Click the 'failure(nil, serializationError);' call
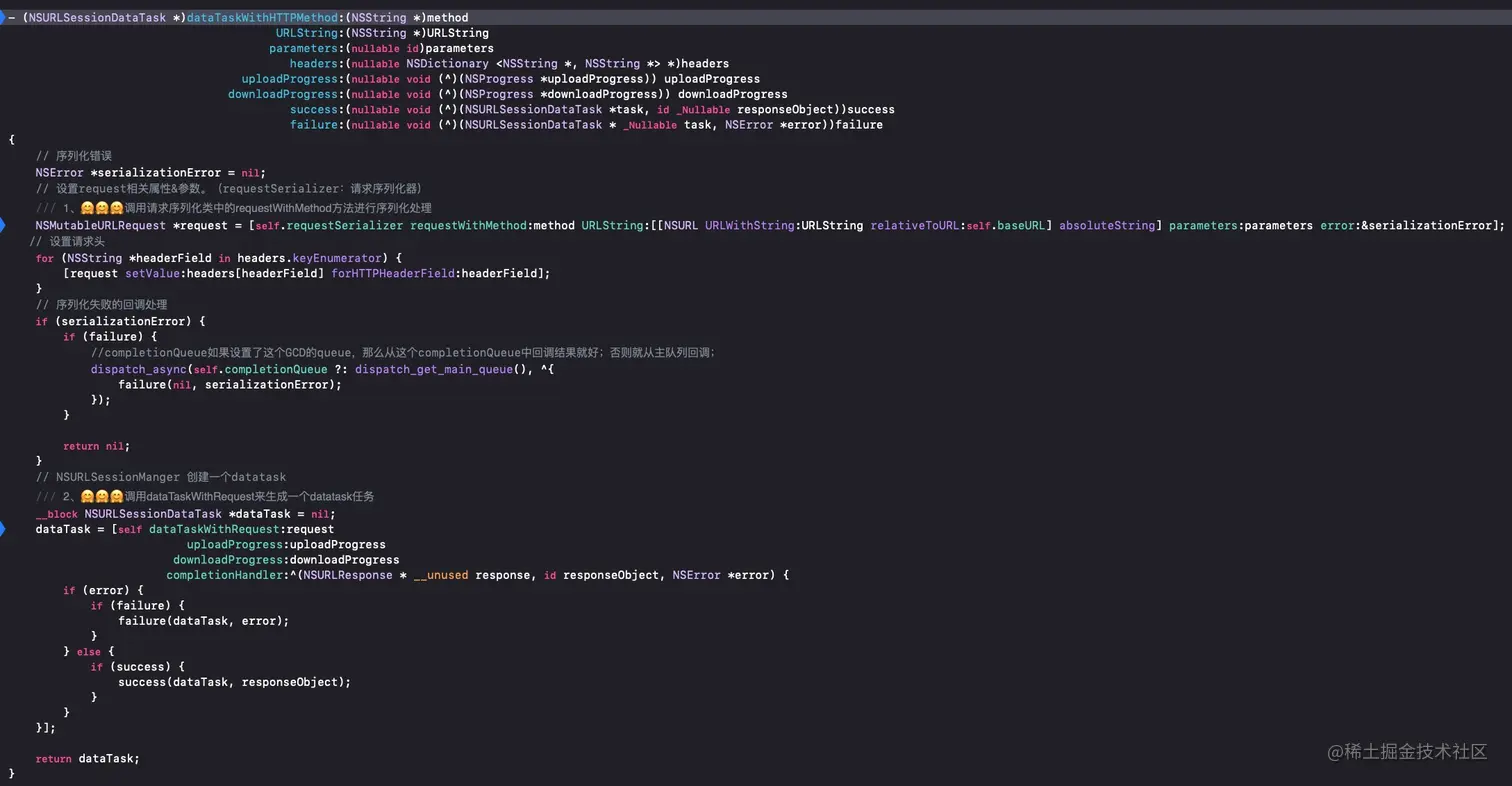Viewport: 1512px width, 786px height. coord(230,384)
